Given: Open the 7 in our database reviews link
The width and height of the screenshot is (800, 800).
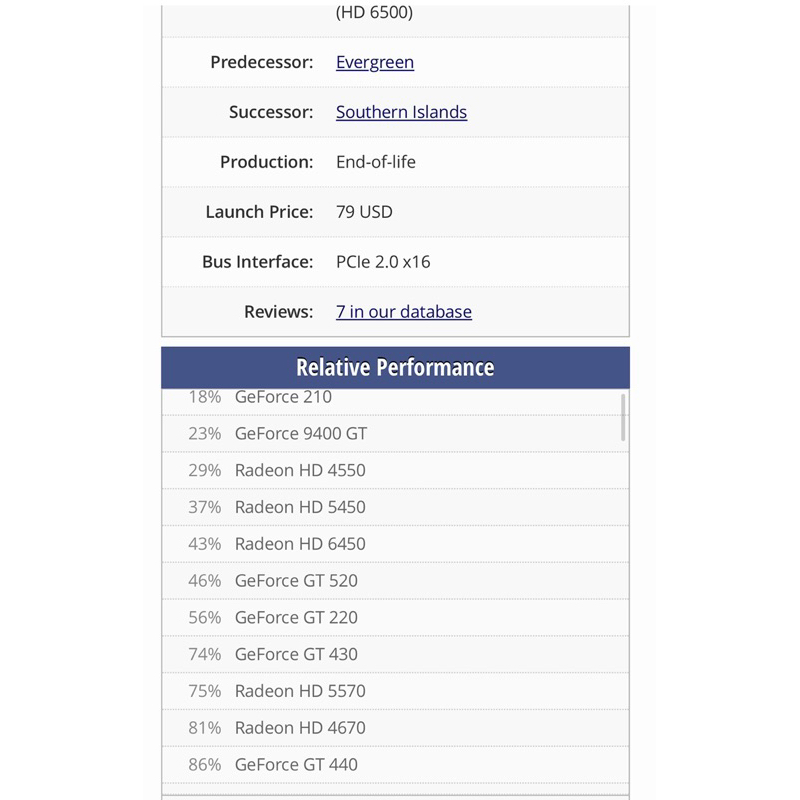Looking at the screenshot, I should pyautogui.click(x=403, y=312).
